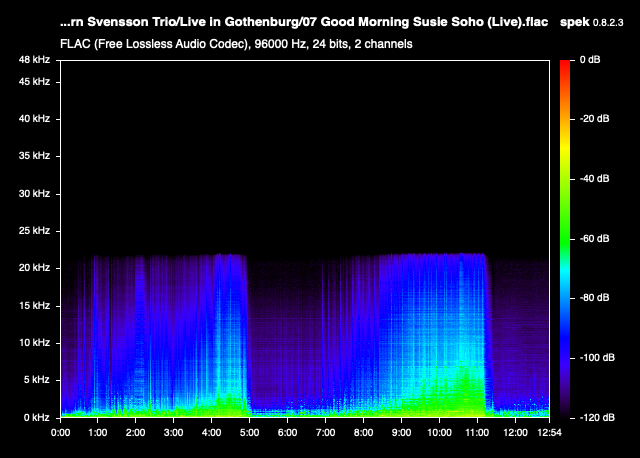Click the 2:00 time axis label
640x458 pixels.
(x=136, y=433)
